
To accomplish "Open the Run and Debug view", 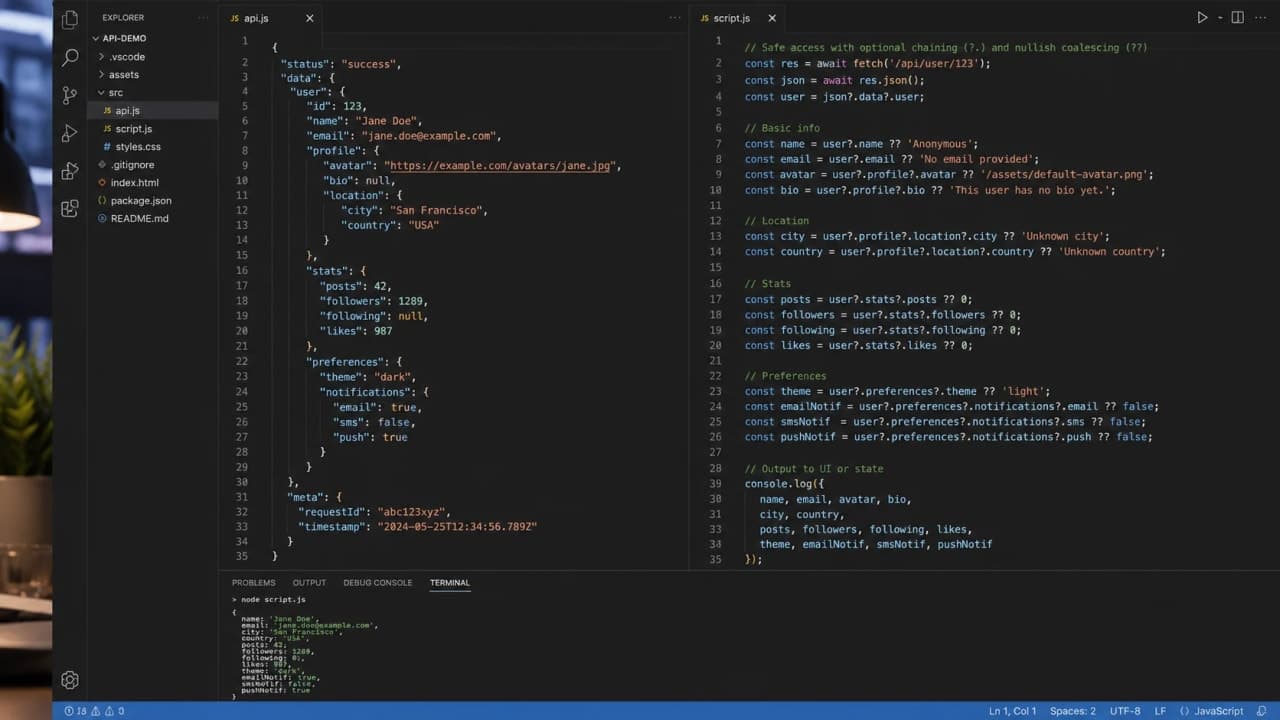I will (70, 133).
